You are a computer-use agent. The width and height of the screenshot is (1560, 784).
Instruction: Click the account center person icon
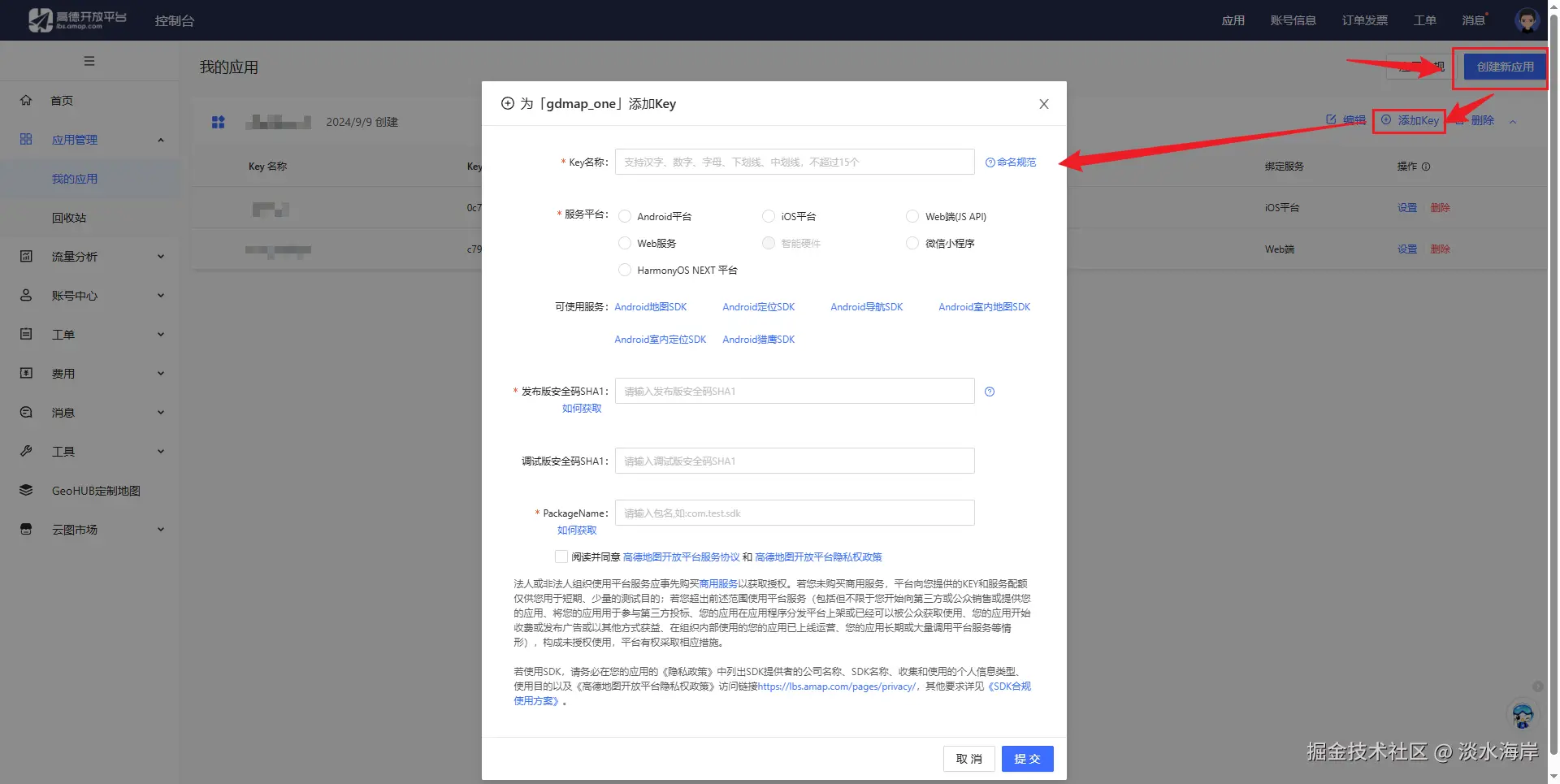tap(26, 296)
